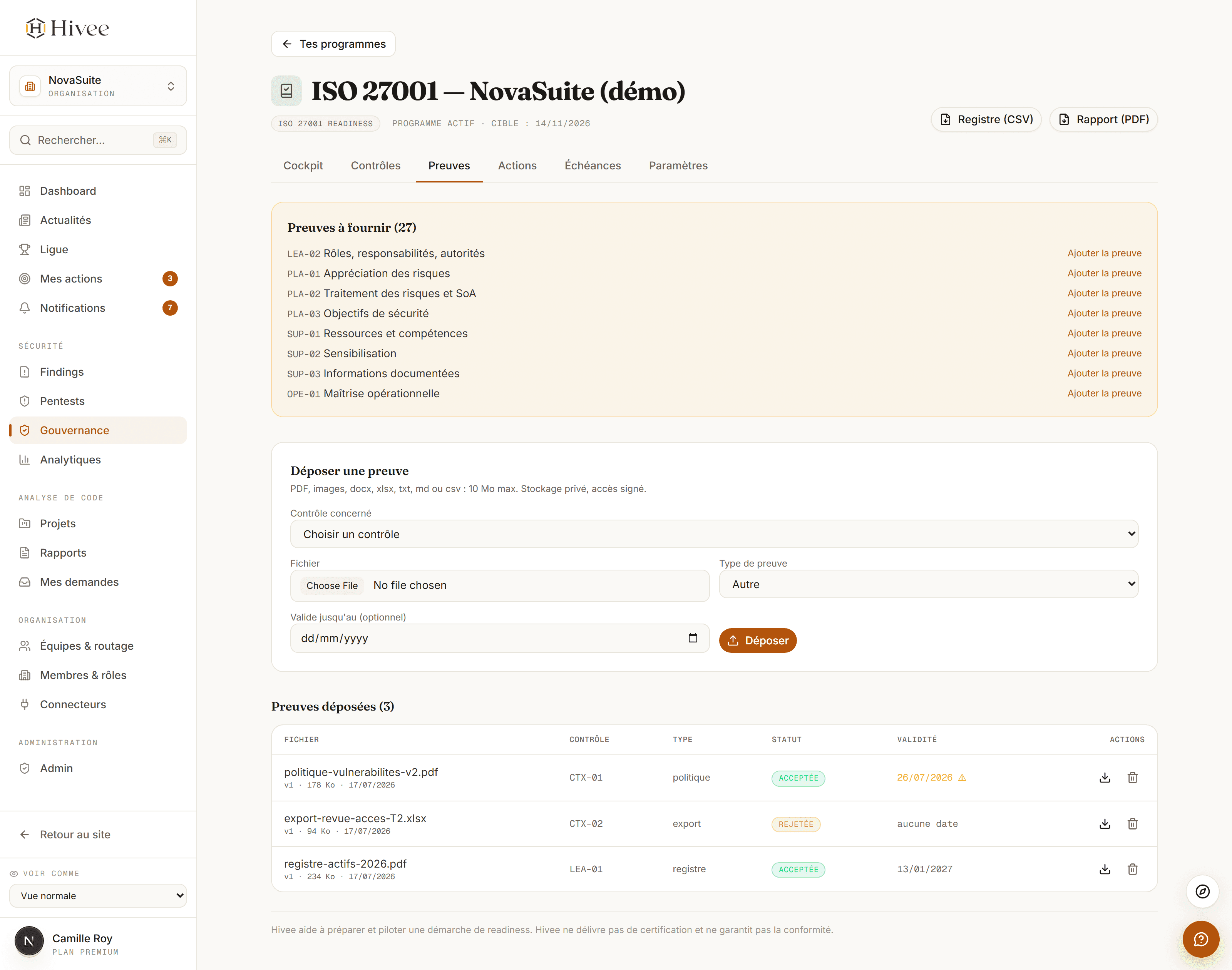Select the Preuves tab
This screenshot has width=1232, height=970.
(449, 165)
